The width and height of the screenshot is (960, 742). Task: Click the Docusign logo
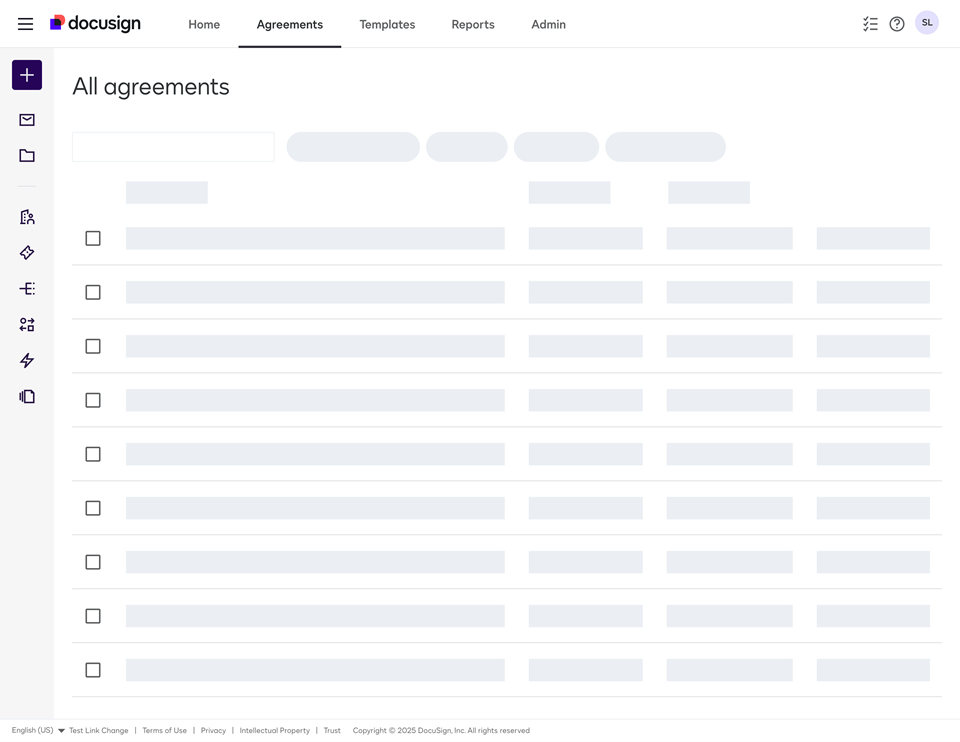(95, 23)
